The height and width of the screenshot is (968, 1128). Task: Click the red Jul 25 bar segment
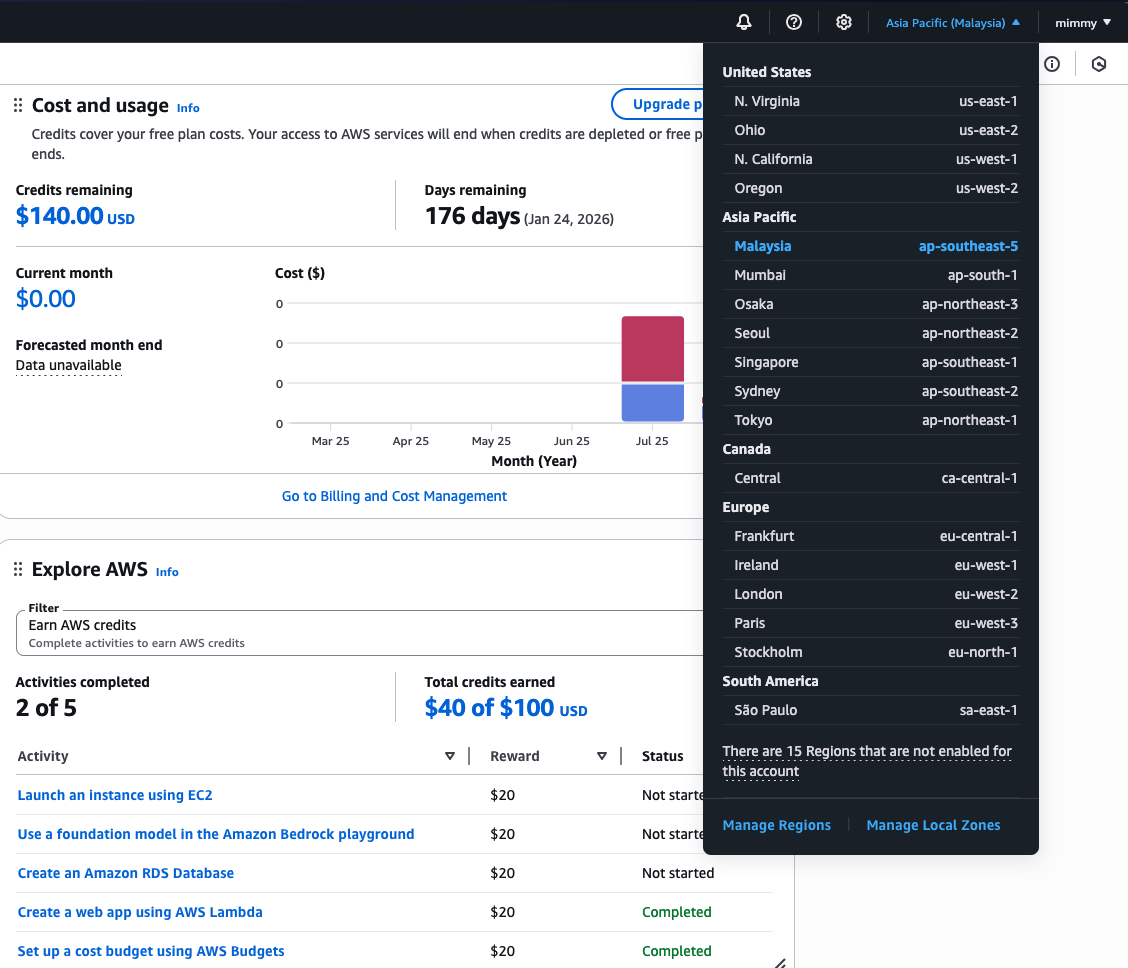[652, 349]
